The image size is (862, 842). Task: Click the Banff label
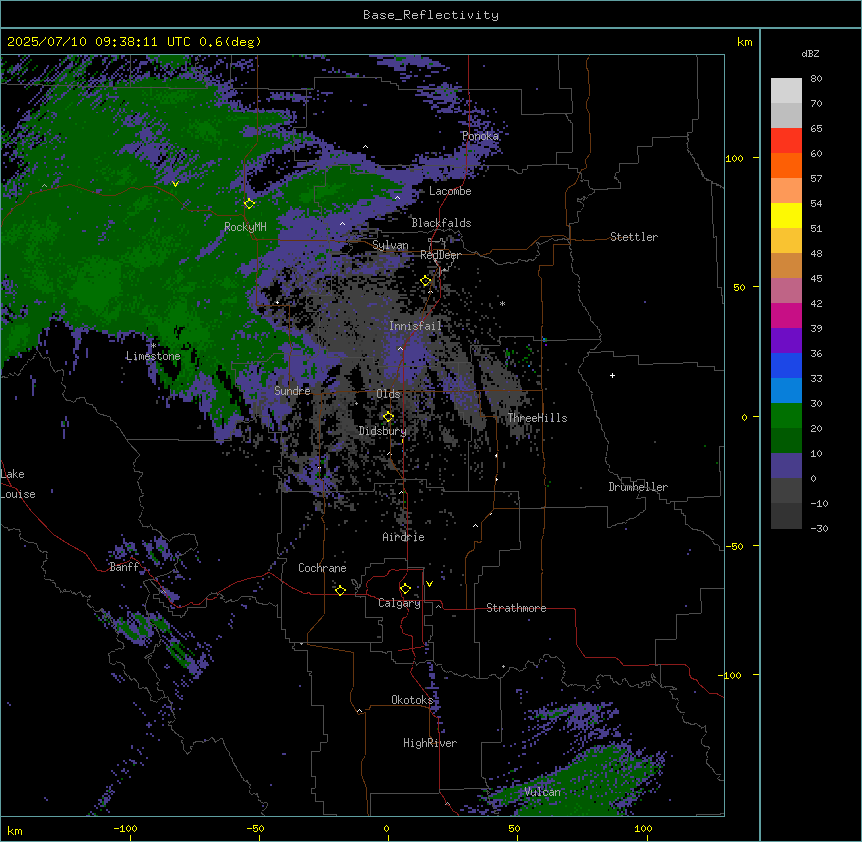124,567
